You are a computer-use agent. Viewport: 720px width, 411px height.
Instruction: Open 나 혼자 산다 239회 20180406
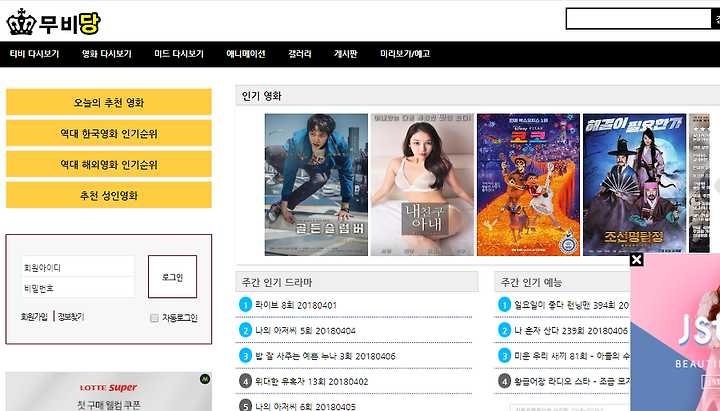(571, 331)
